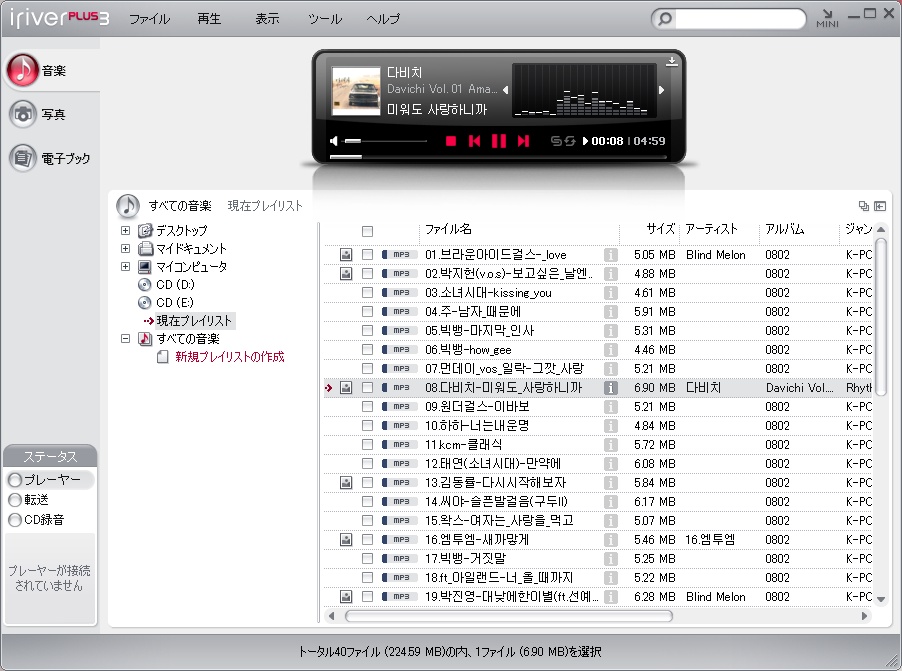The image size is (902, 671).
Task: Toggle shuffle/repeat mode icon in player
Action: (563, 141)
